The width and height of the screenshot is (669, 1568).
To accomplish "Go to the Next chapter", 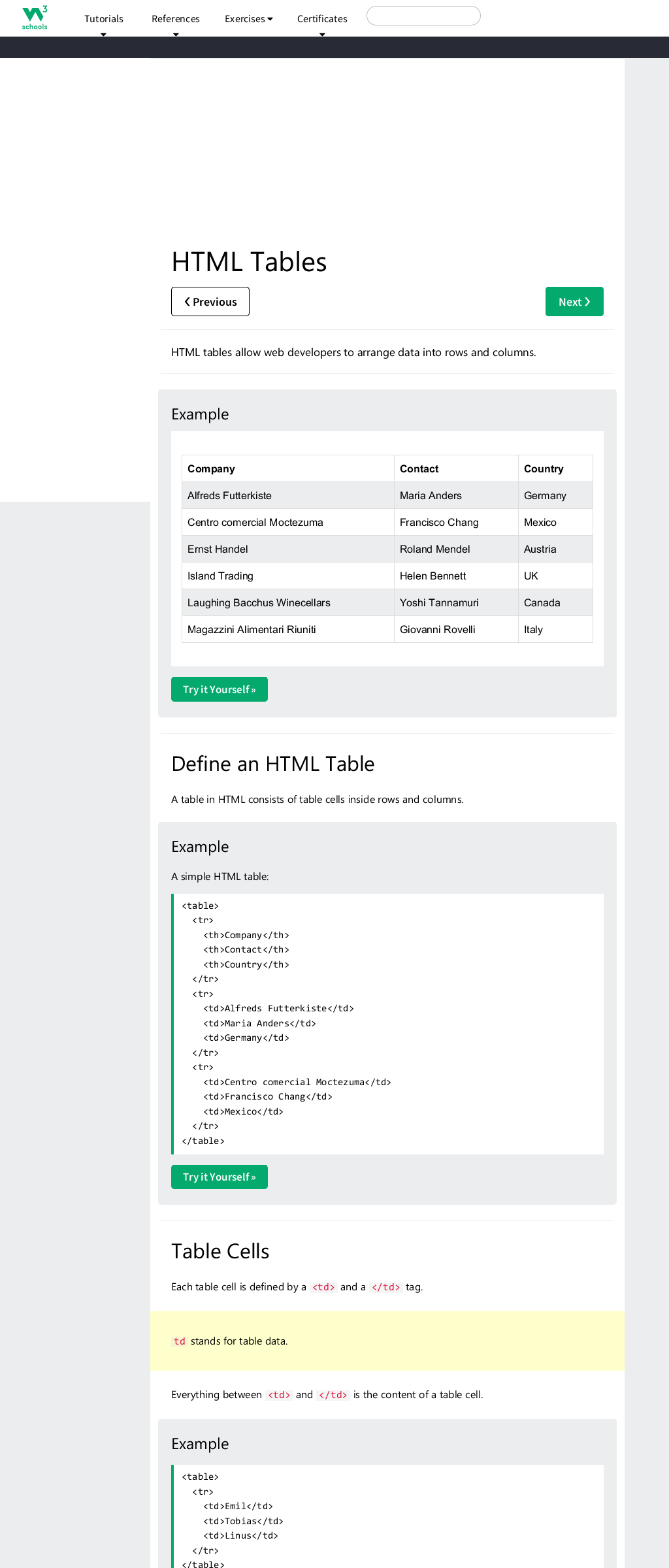I will pyautogui.click(x=574, y=301).
